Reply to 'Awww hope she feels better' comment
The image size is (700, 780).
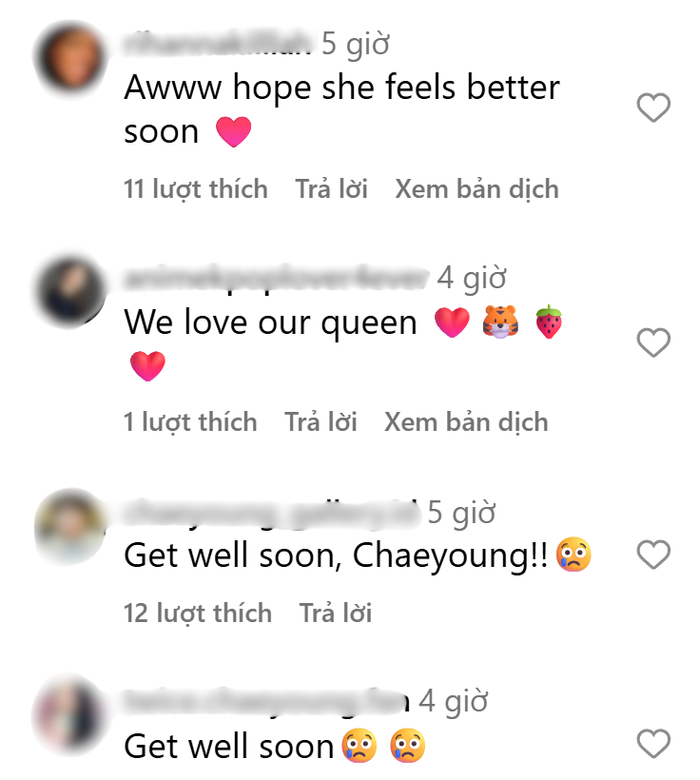(331, 189)
